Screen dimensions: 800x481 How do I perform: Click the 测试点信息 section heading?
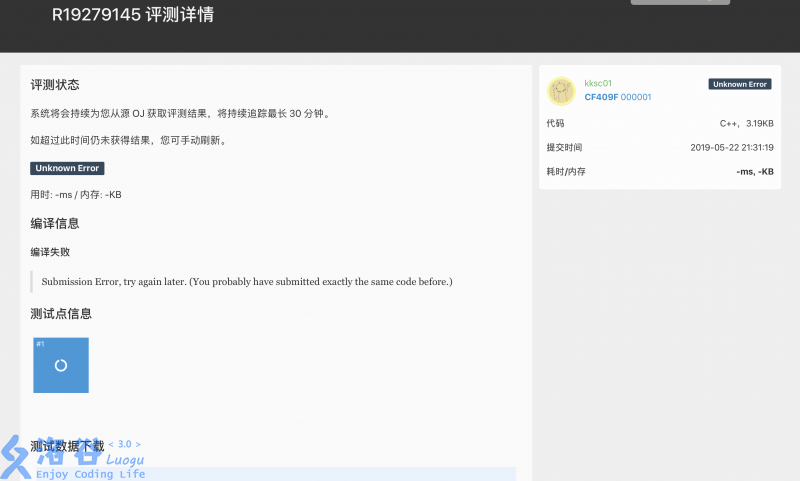[x=61, y=313]
